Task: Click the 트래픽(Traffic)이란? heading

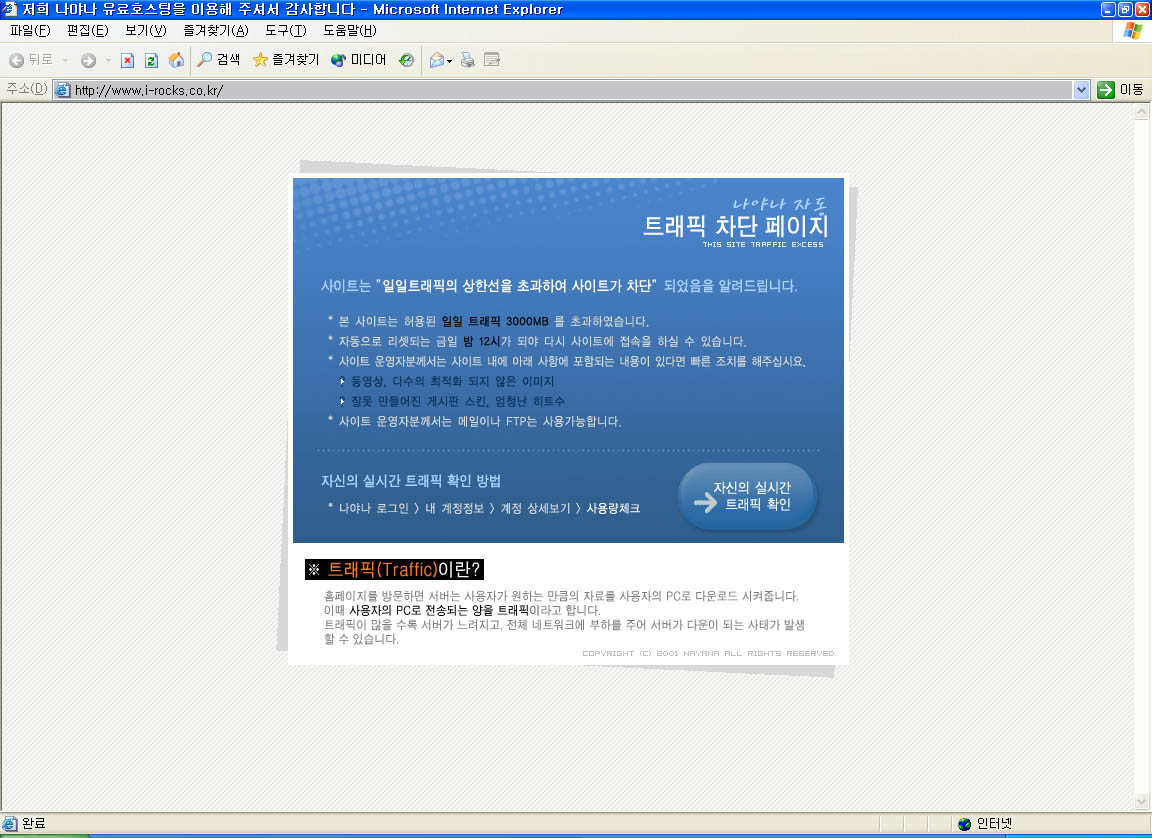Action: pyautogui.click(x=395, y=569)
